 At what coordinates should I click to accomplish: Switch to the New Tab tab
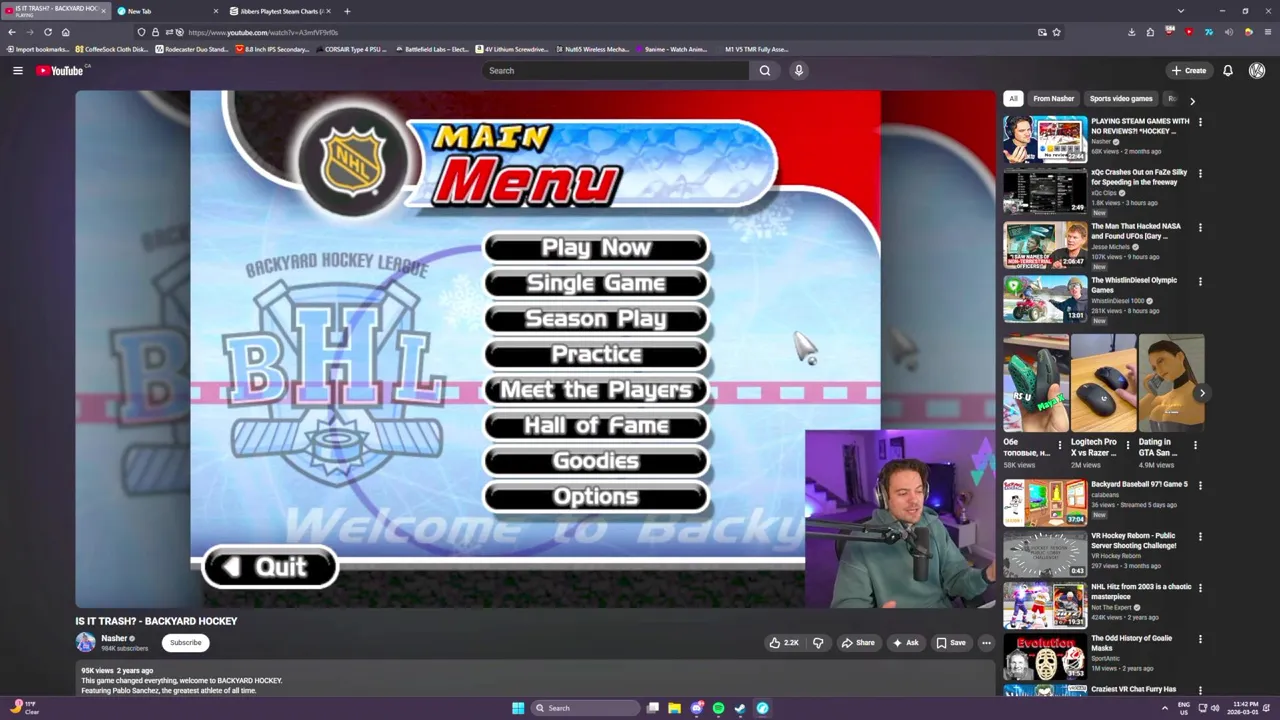tap(167, 11)
